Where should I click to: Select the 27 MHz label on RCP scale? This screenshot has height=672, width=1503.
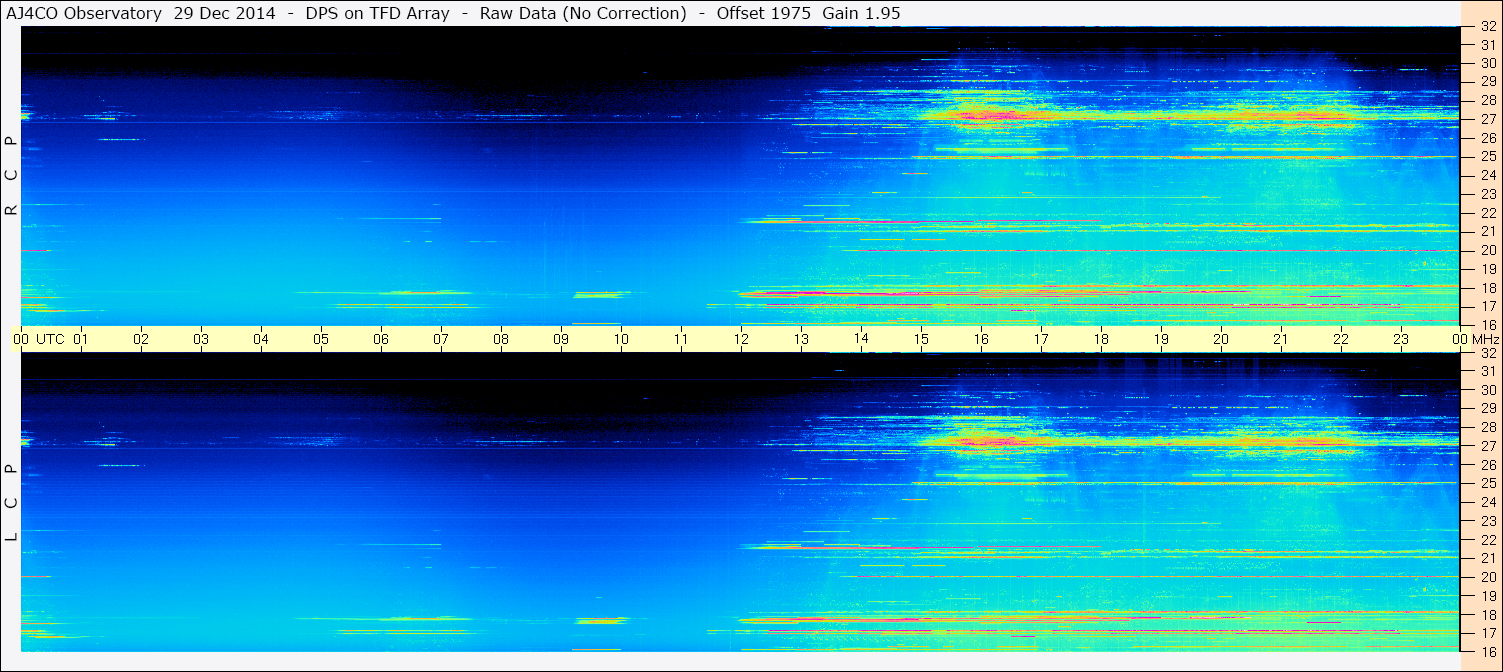click(x=1487, y=119)
